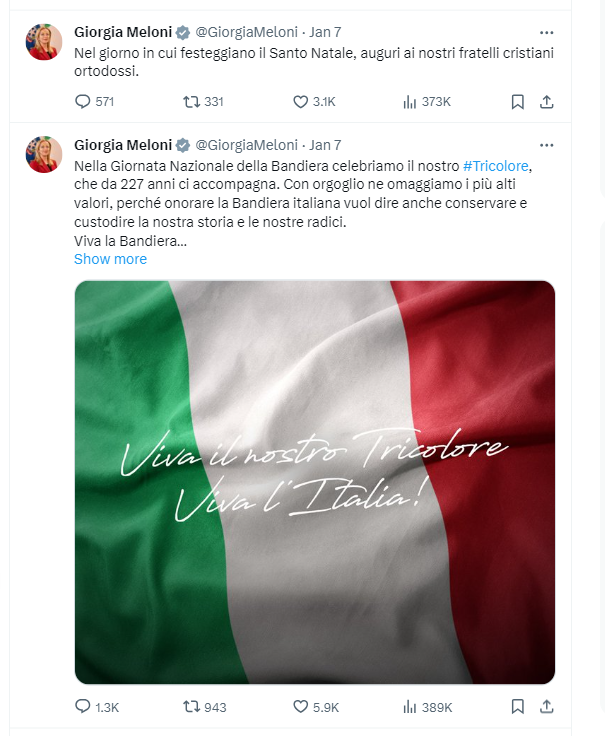Open the Italian flag image

click(314, 482)
